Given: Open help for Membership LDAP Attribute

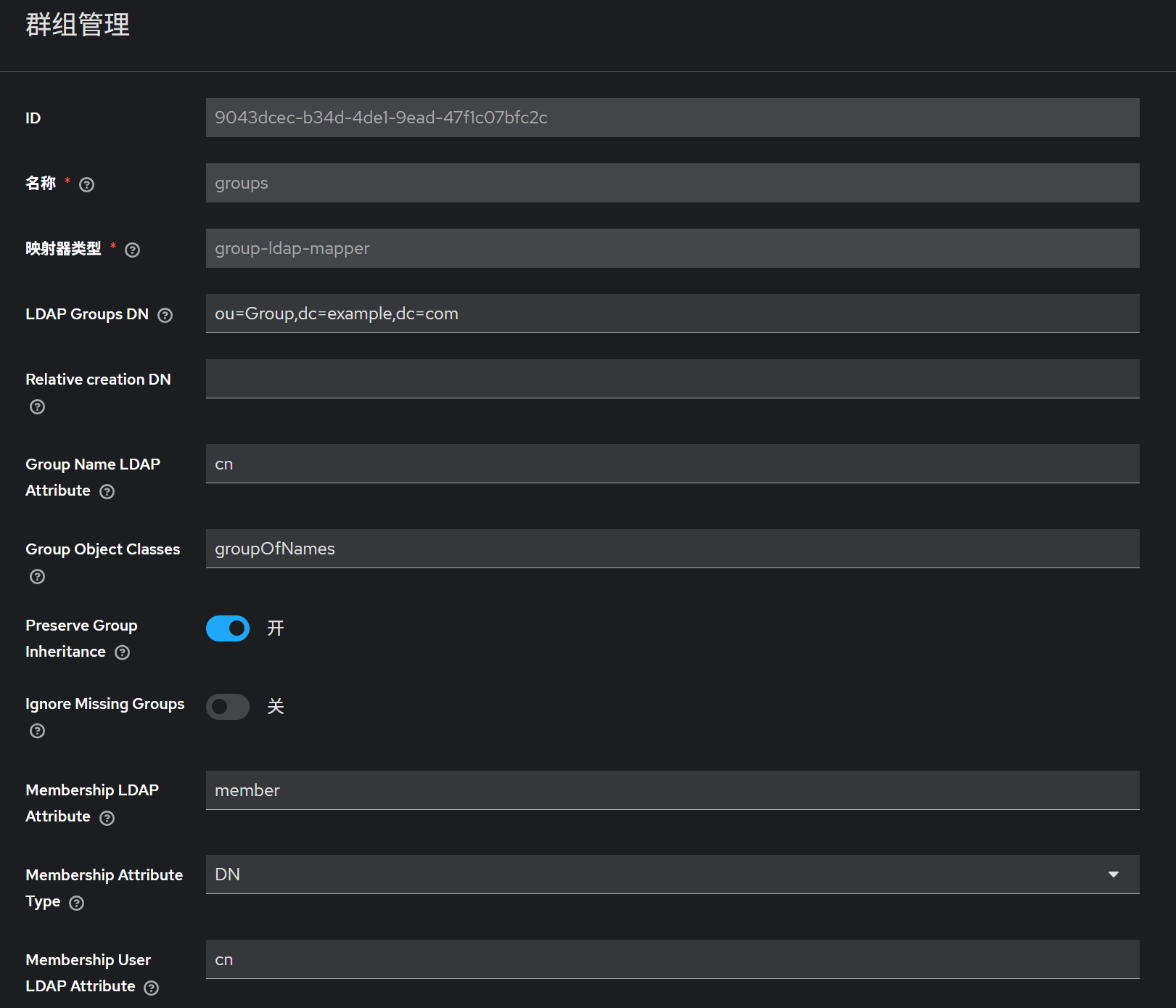Looking at the screenshot, I should [x=107, y=819].
